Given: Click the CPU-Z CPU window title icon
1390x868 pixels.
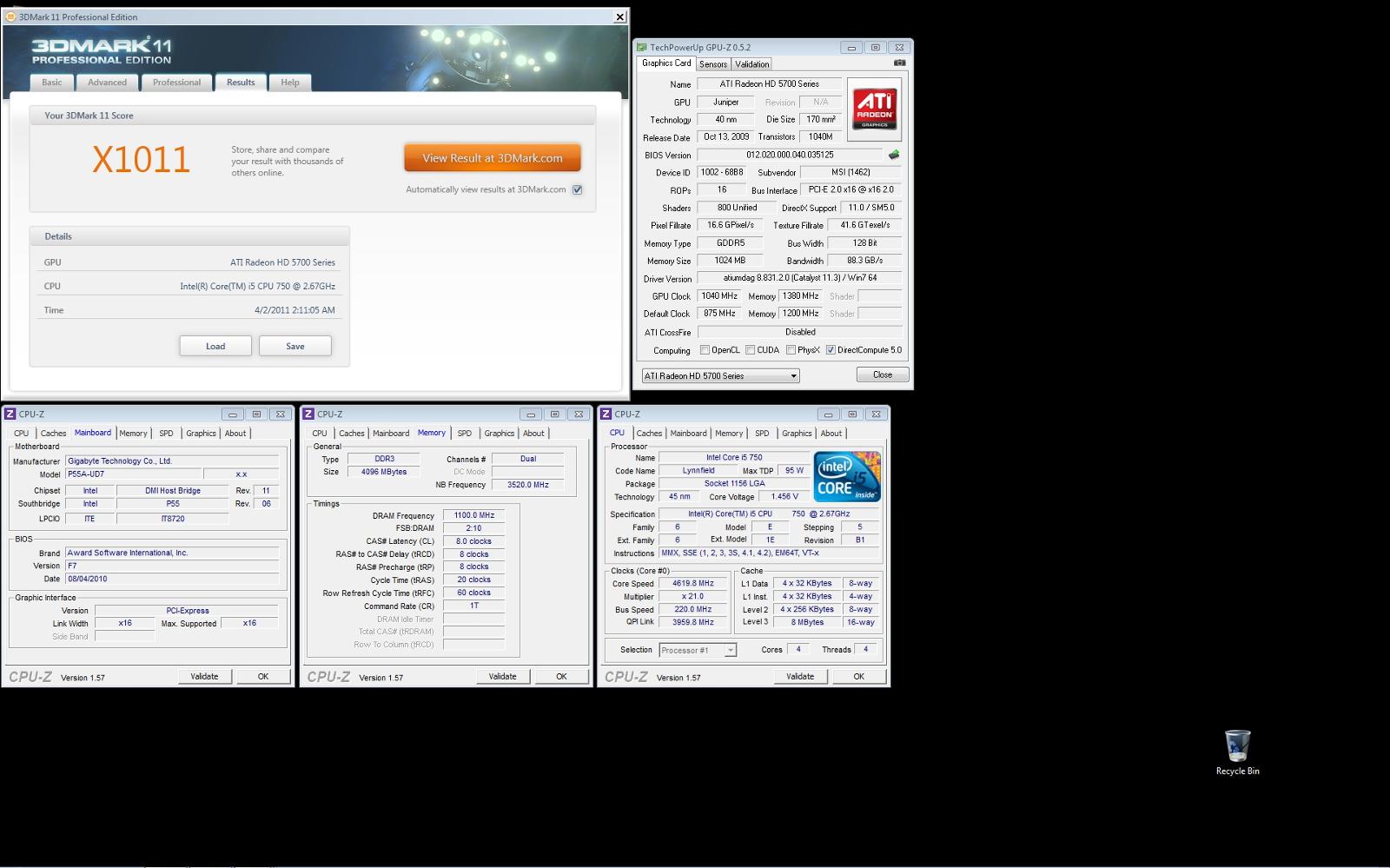Looking at the screenshot, I should [x=606, y=414].
